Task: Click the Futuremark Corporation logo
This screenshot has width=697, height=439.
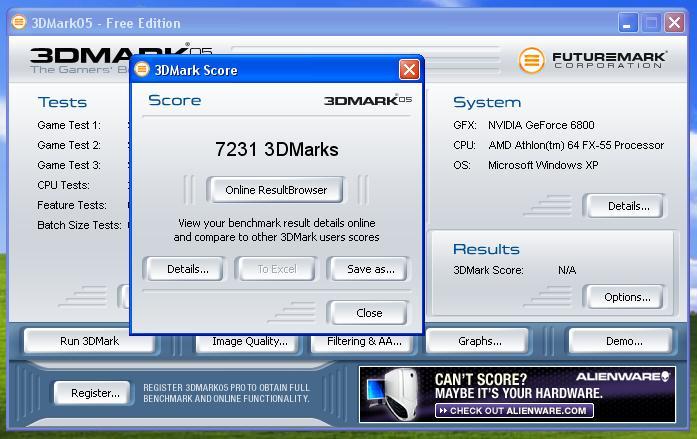Action: (592, 60)
